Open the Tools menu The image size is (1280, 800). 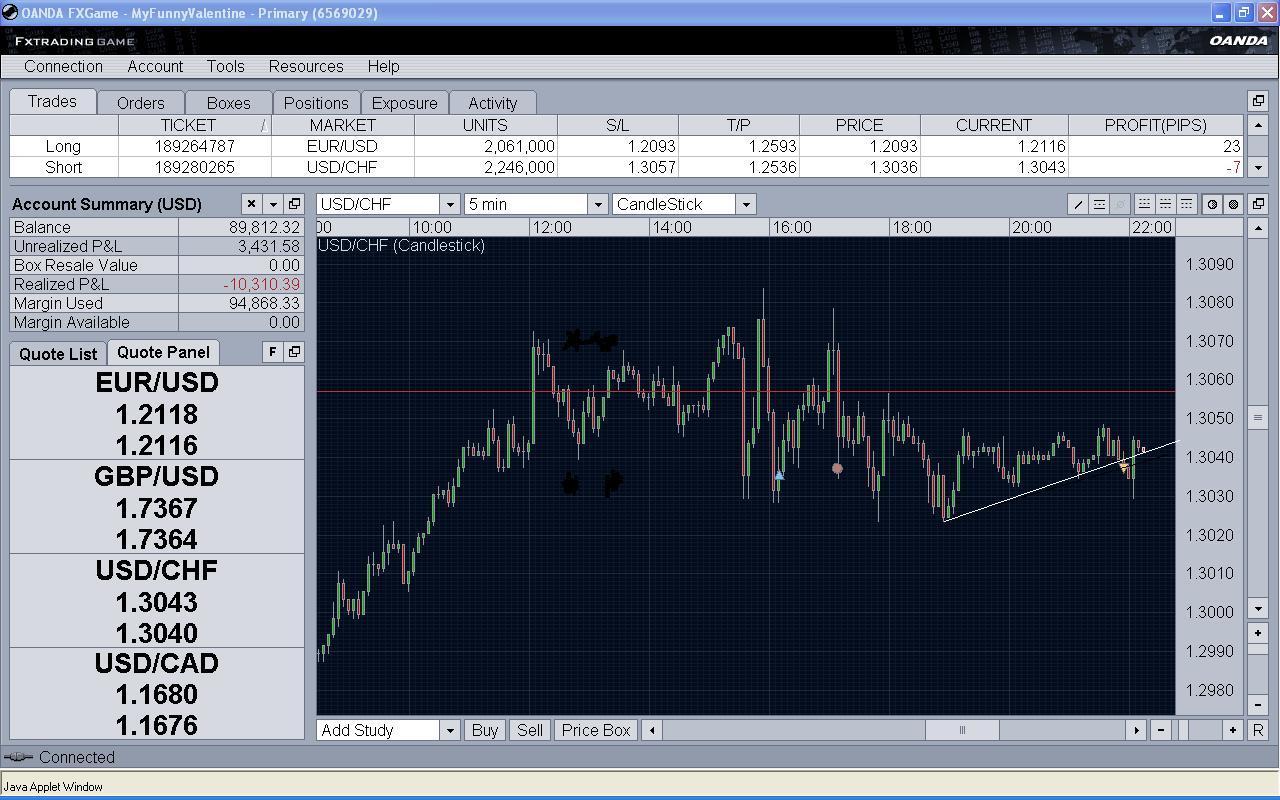tap(225, 66)
